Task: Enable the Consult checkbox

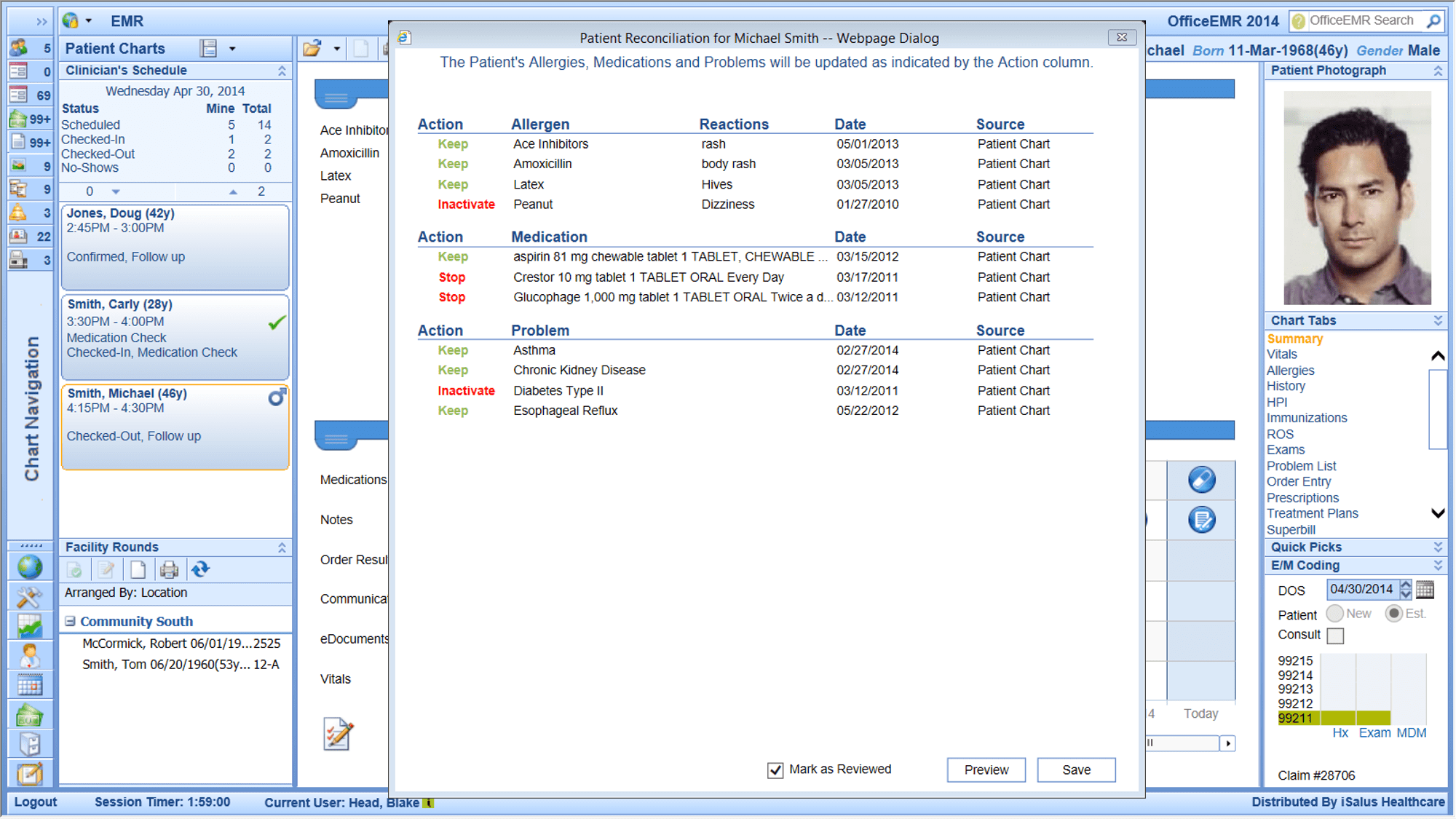Action: click(x=1335, y=636)
